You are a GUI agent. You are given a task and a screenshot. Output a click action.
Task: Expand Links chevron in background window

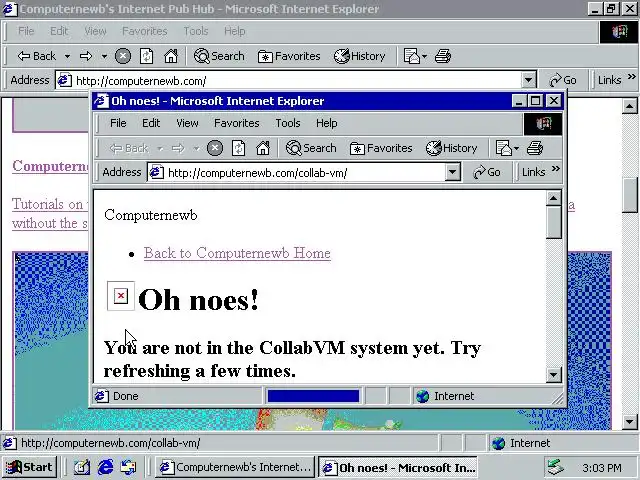coord(631,76)
